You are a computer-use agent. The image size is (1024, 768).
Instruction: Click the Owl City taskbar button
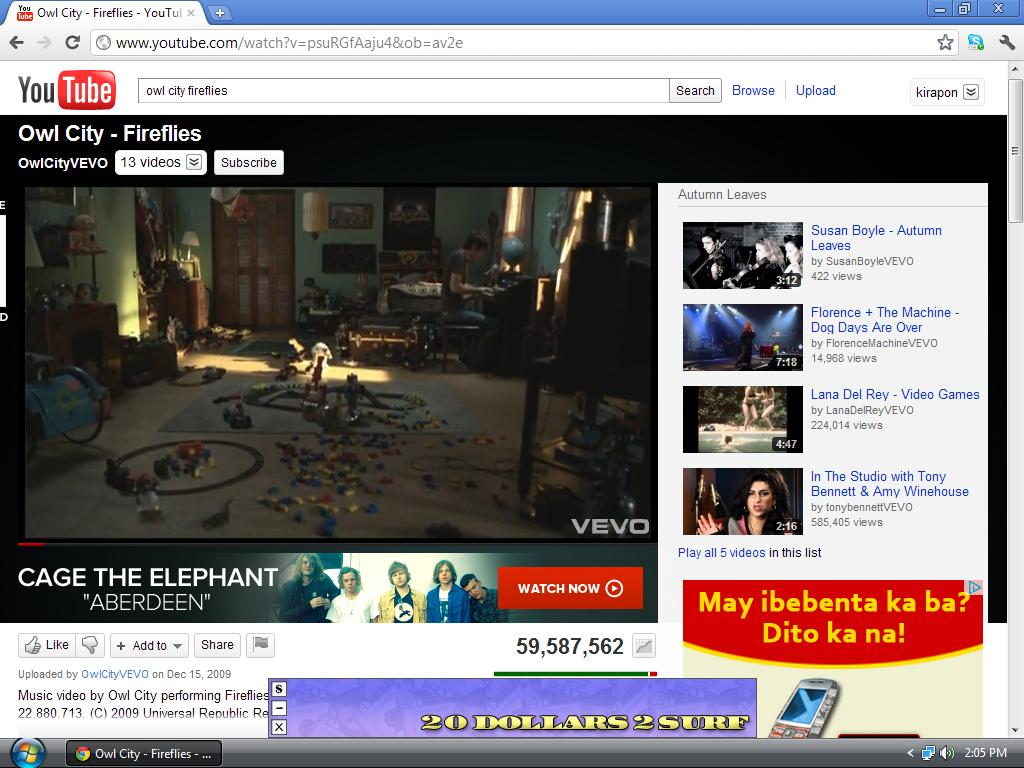point(144,754)
